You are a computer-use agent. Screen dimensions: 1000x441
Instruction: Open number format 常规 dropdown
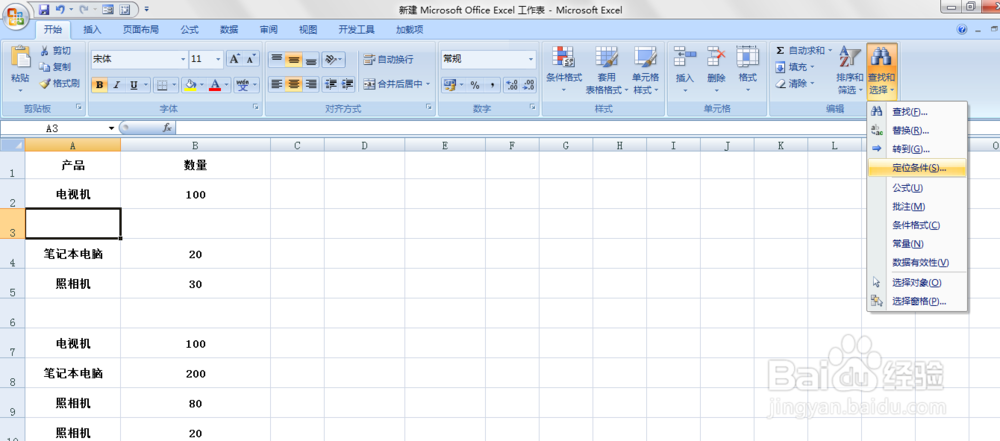tap(531, 59)
